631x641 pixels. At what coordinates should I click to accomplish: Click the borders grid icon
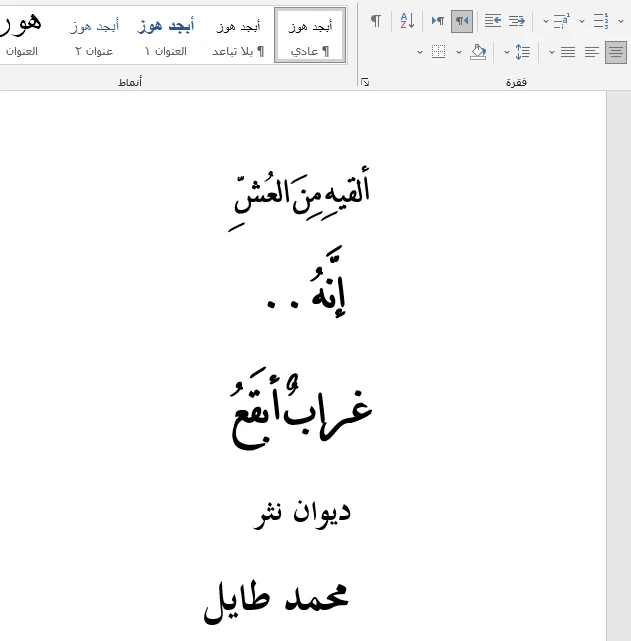coord(438,52)
